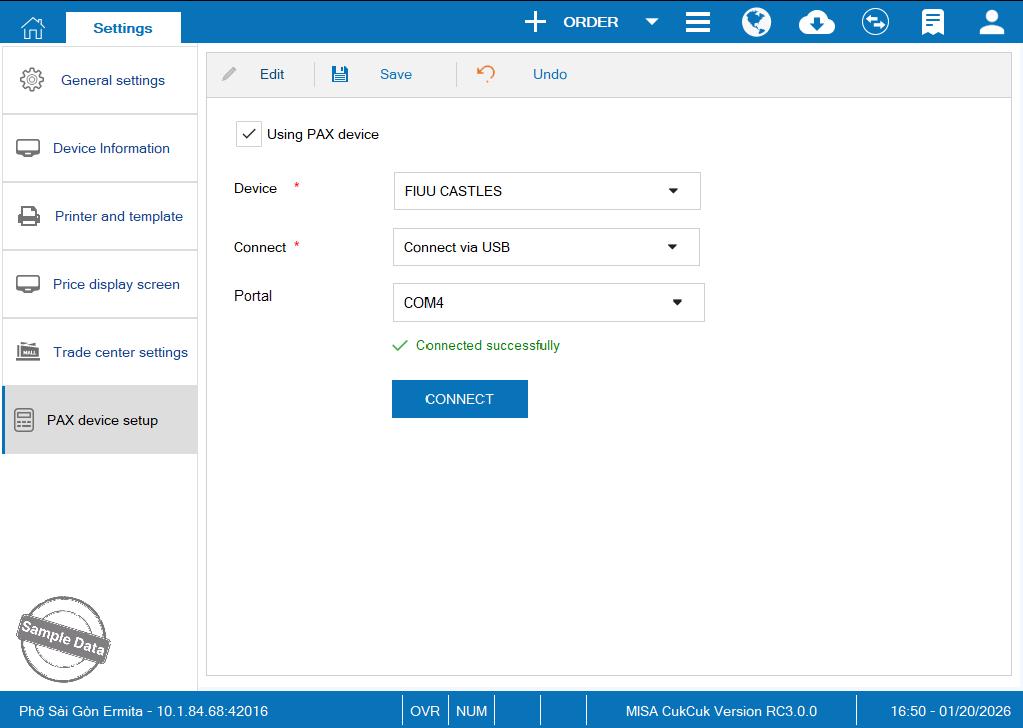This screenshot has width=1023, height=728.
Task: Click Undo in the toolbar
Action: (x=549, y=74)
